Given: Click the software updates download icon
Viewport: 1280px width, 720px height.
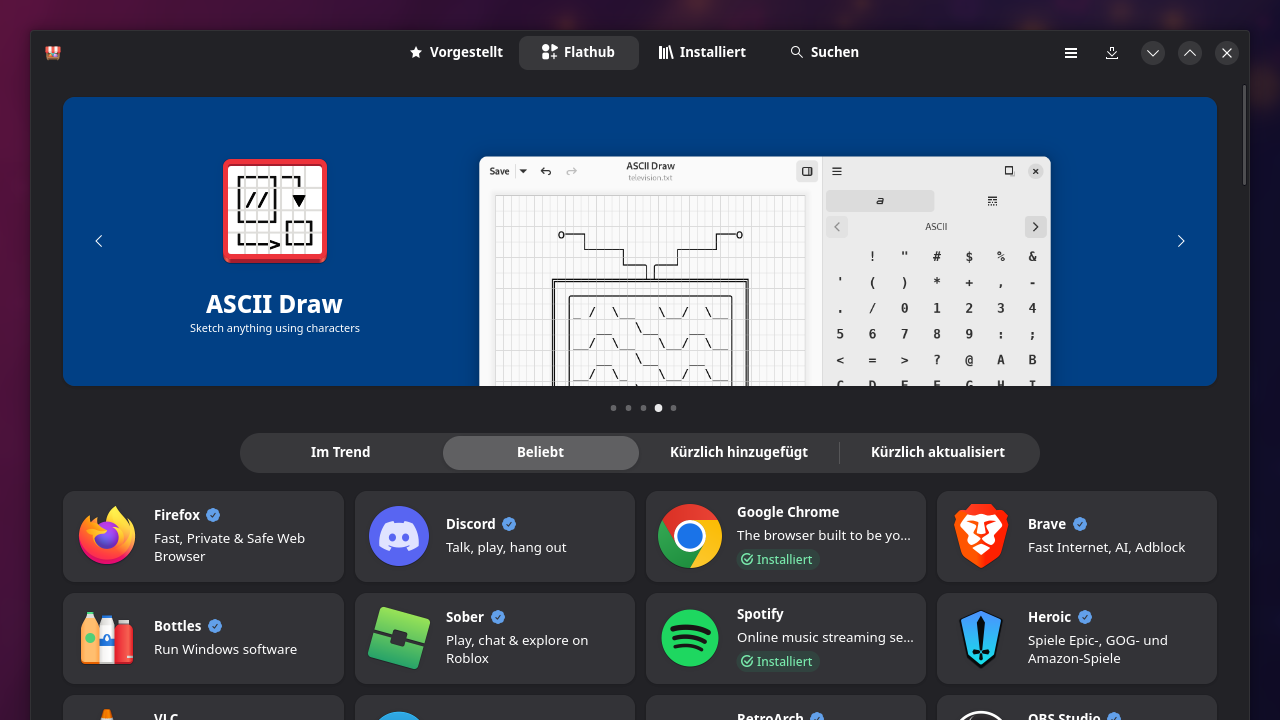Looking at the screenshot, I should click(x=1112, y=52).
